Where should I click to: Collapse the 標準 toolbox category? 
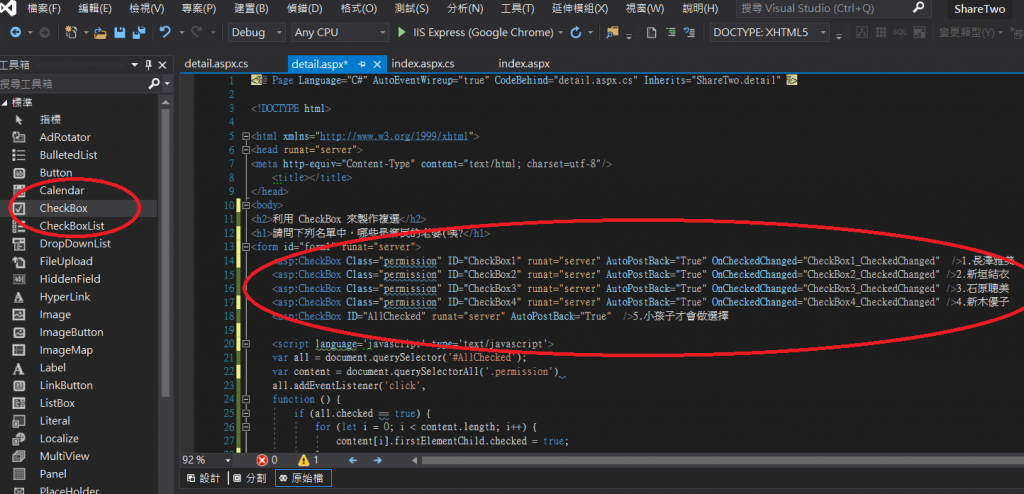5,103
